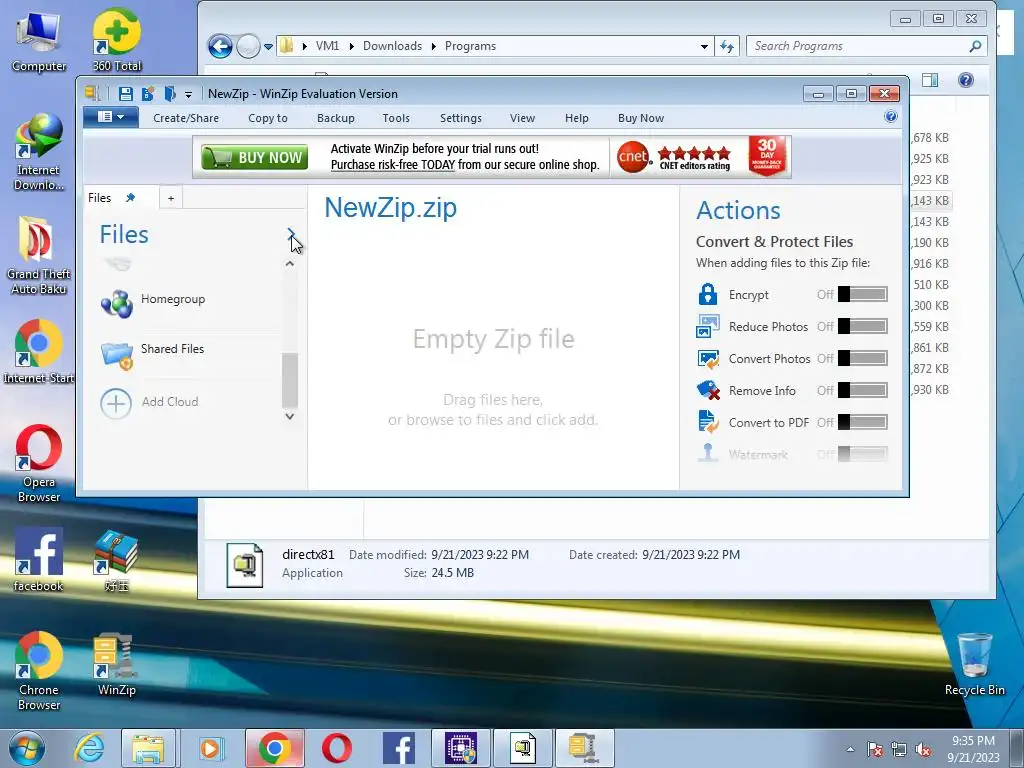Click WinZip icon in taskbar
The height and width of the screenshot is (768, 1024).
[583, 748]
